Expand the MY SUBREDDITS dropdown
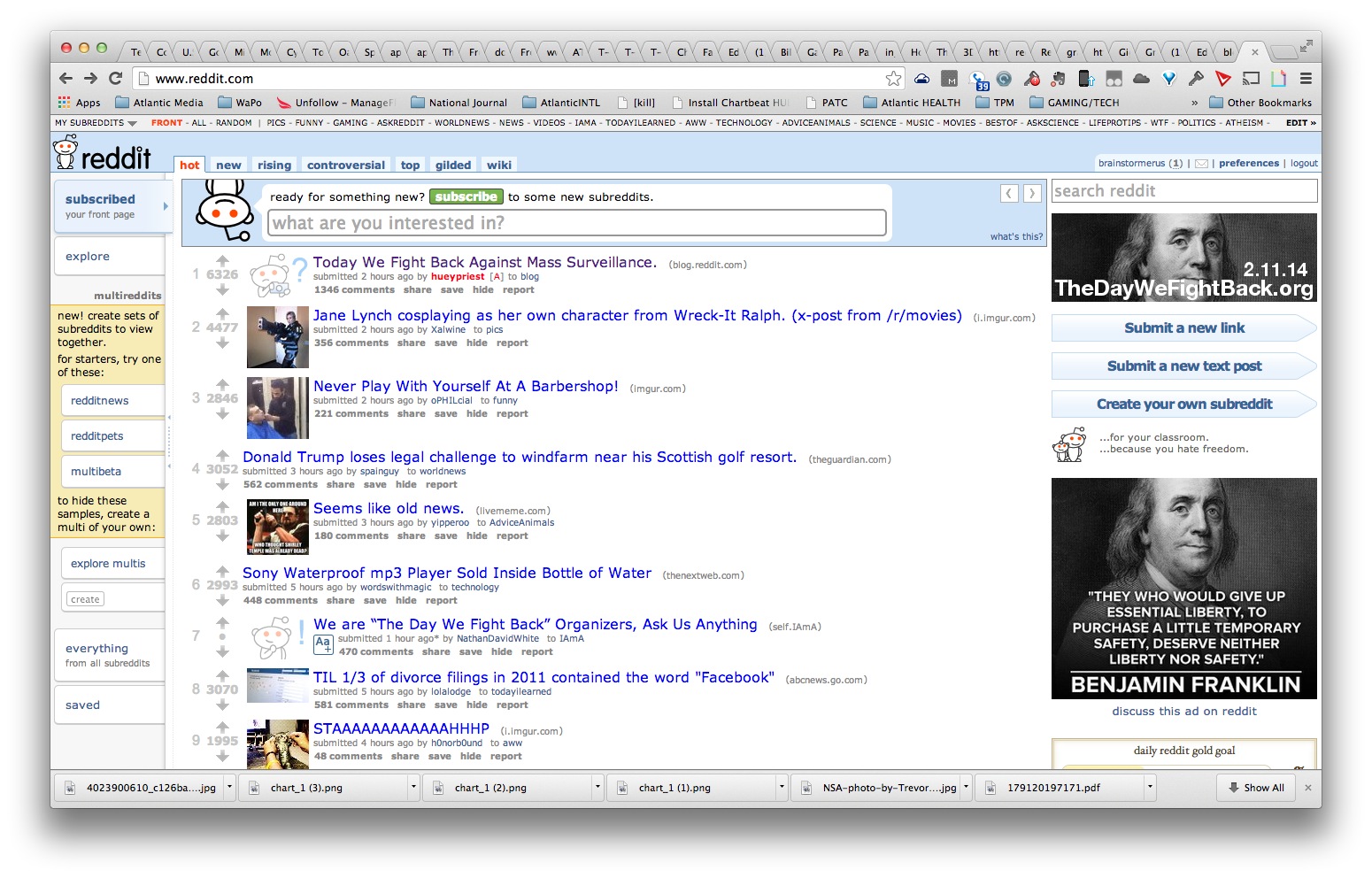 click(x=96, y=123)
